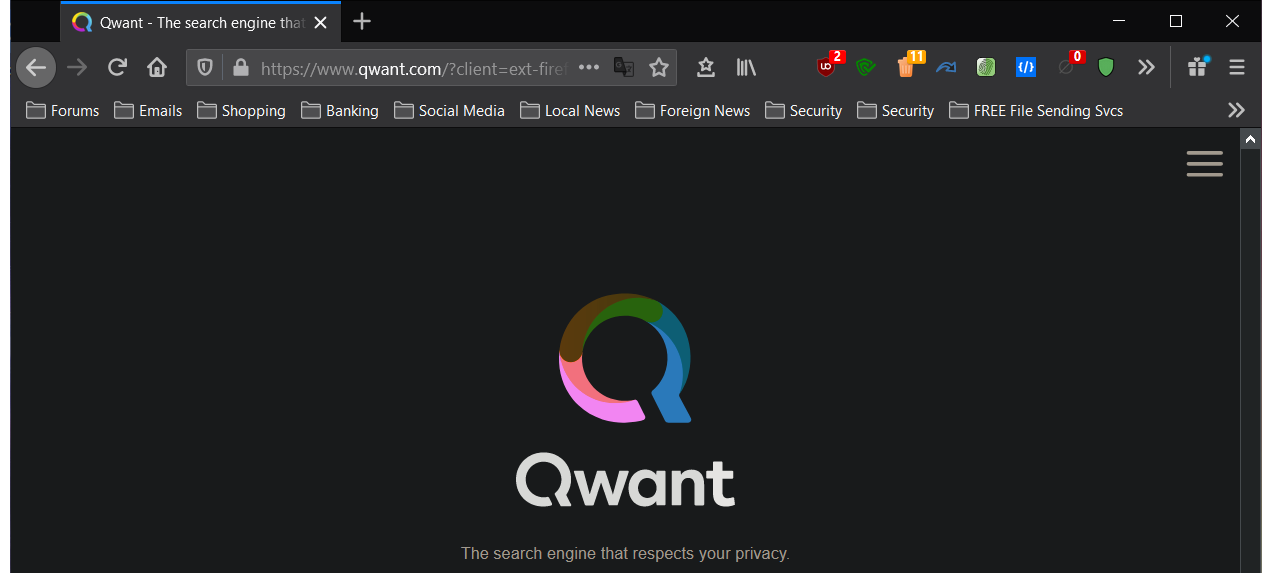
Task: Open the Firefox application hamburger menu
Action: click(1237, 67)
